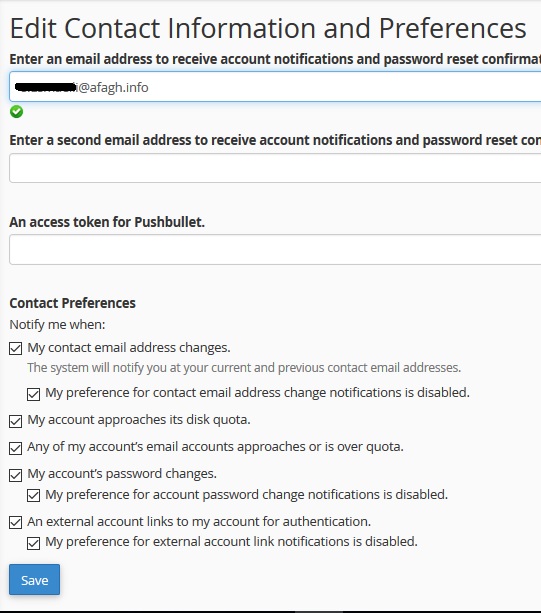Toggle email accounts approaches or over quota checkbox
The width and height of the screenshot is (541, 613).
[x=16, y=448]
